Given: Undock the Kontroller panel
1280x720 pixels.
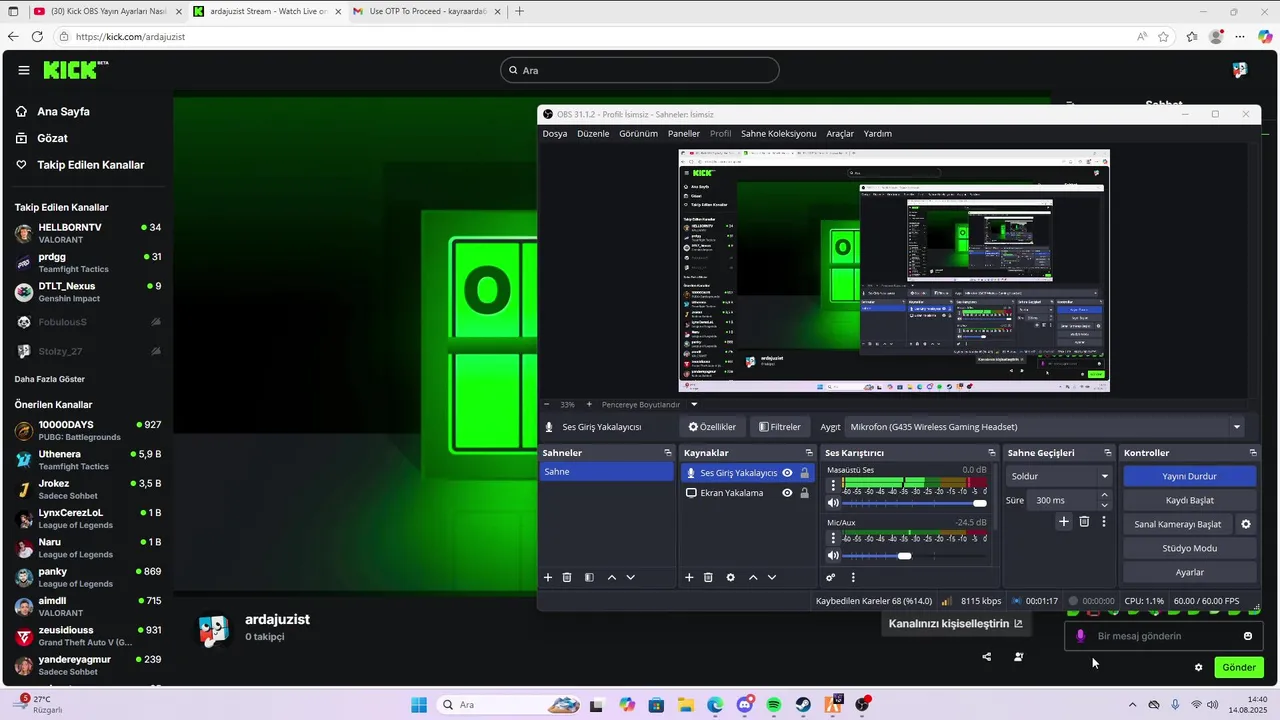Looking at the screenshot, I should 1253,453.
